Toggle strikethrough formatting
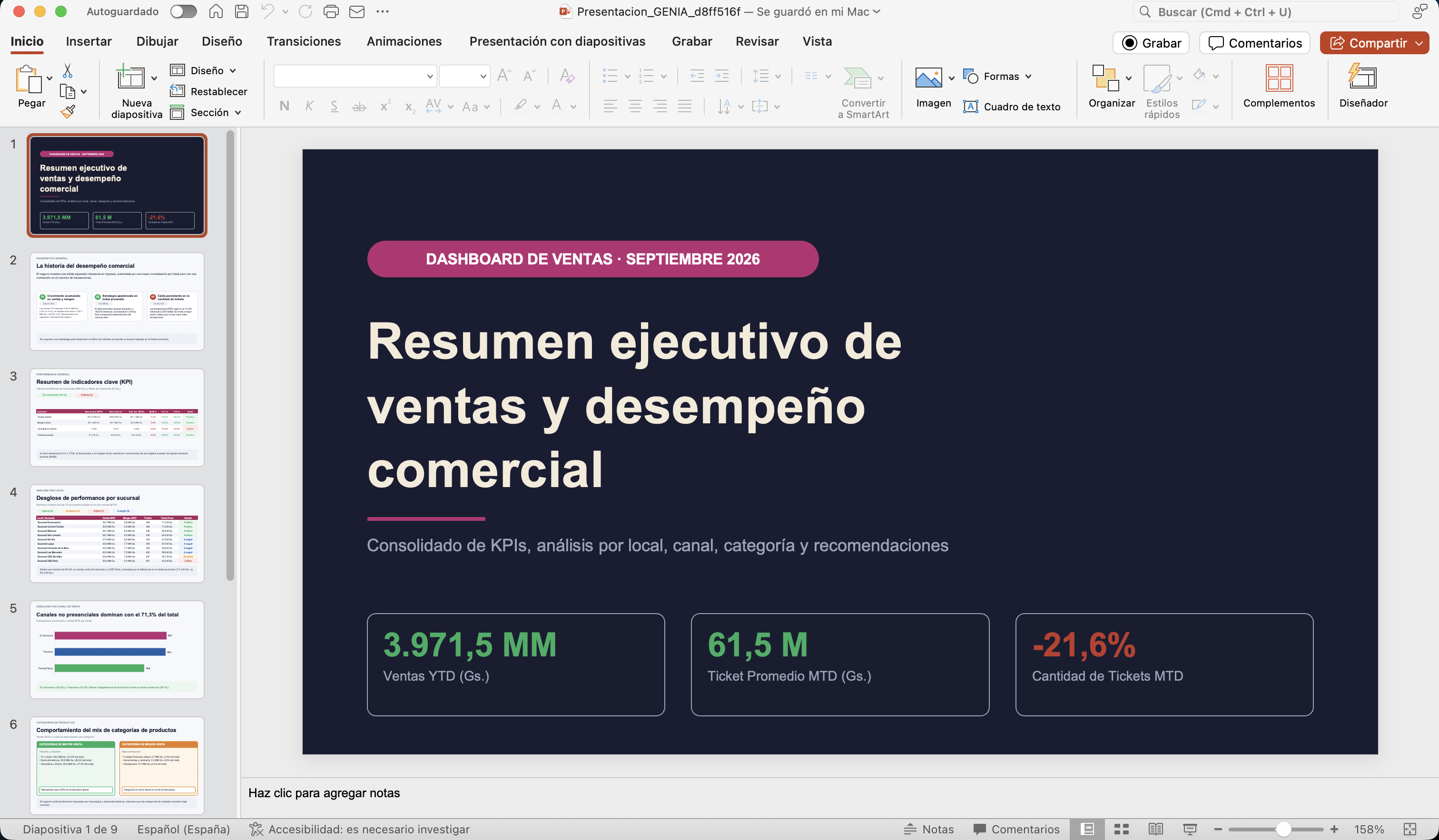The width and height of the screenshot is (1439, 840). point(359,106)
